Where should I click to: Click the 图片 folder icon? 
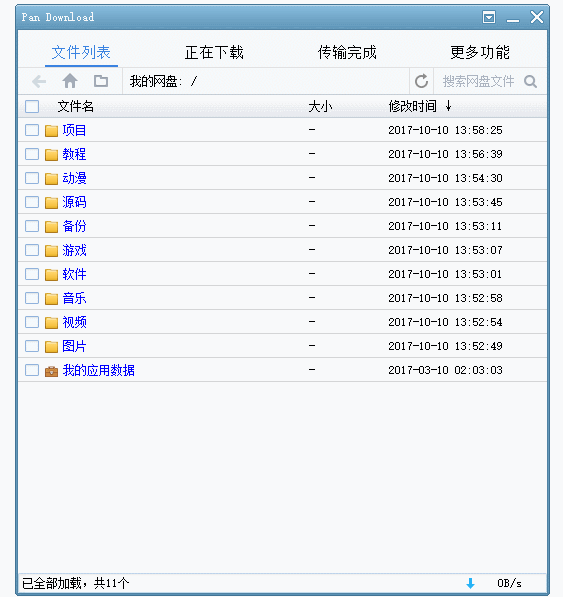coord(51,346)
